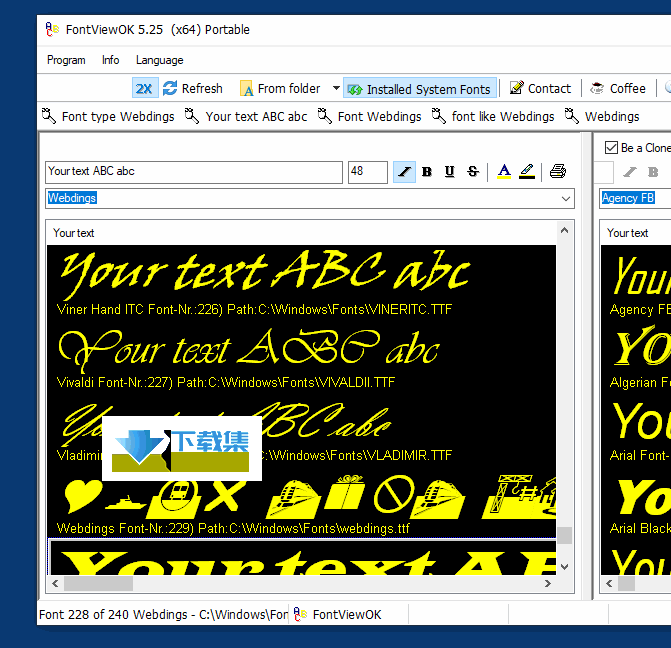Click the FontViewOK status bar icon

tap(300, 614)
